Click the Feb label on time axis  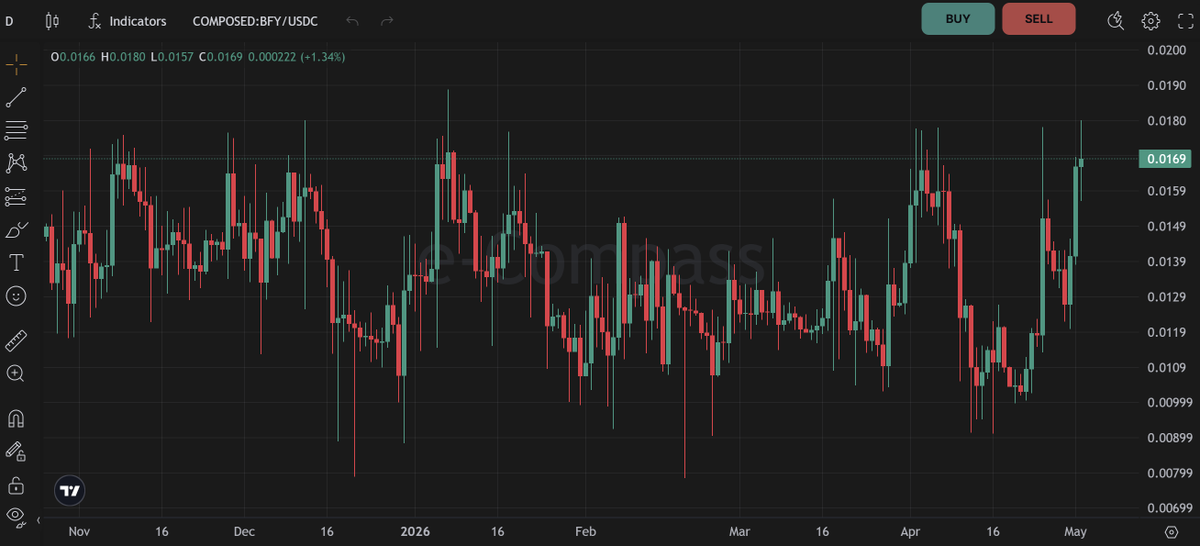pos(586,531)
